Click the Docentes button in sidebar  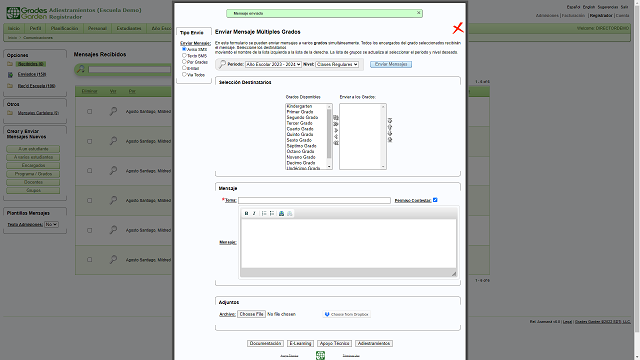coord(33,182)
